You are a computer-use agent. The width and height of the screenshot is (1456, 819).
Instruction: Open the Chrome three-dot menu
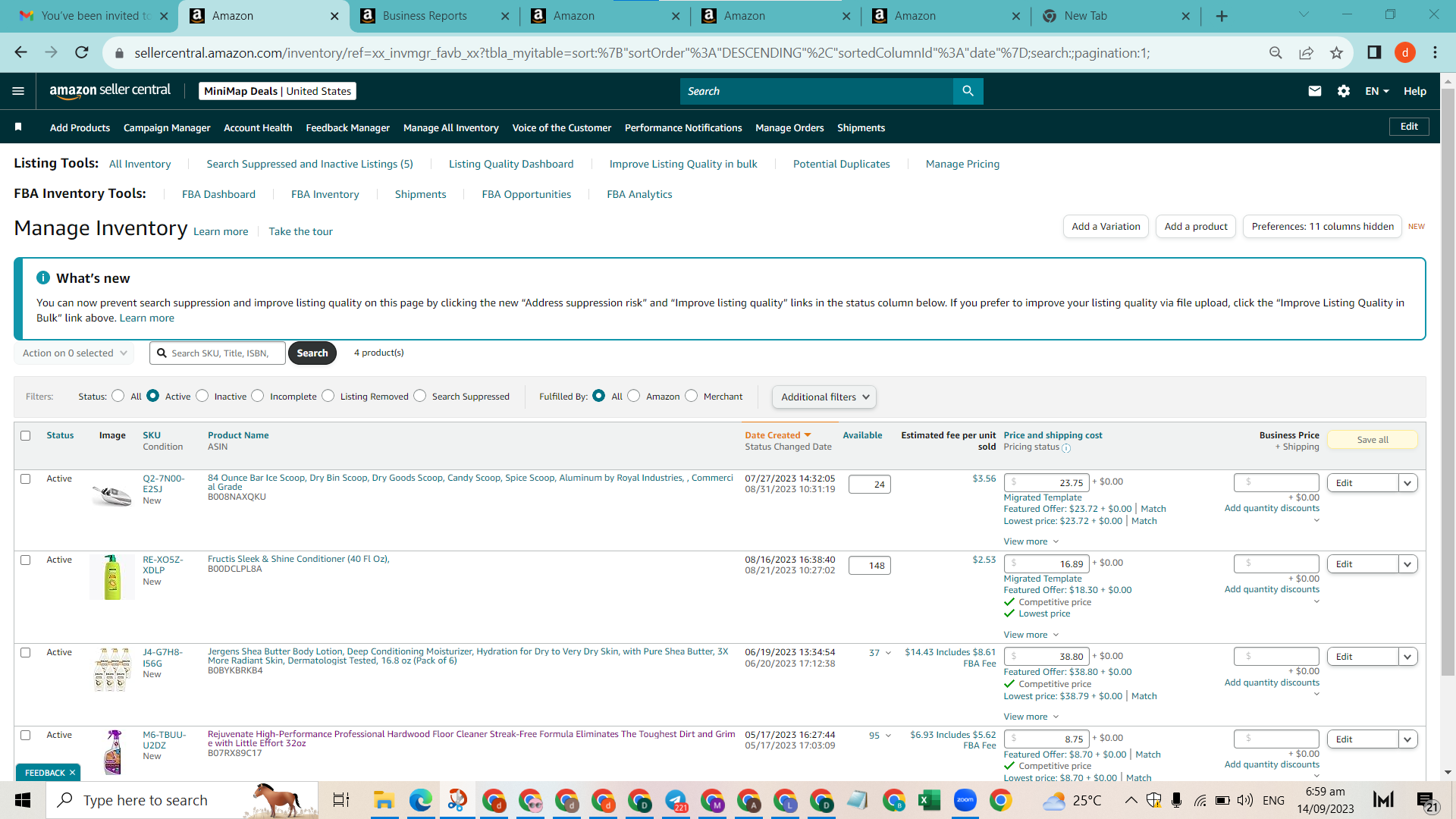coord(1435,52)
